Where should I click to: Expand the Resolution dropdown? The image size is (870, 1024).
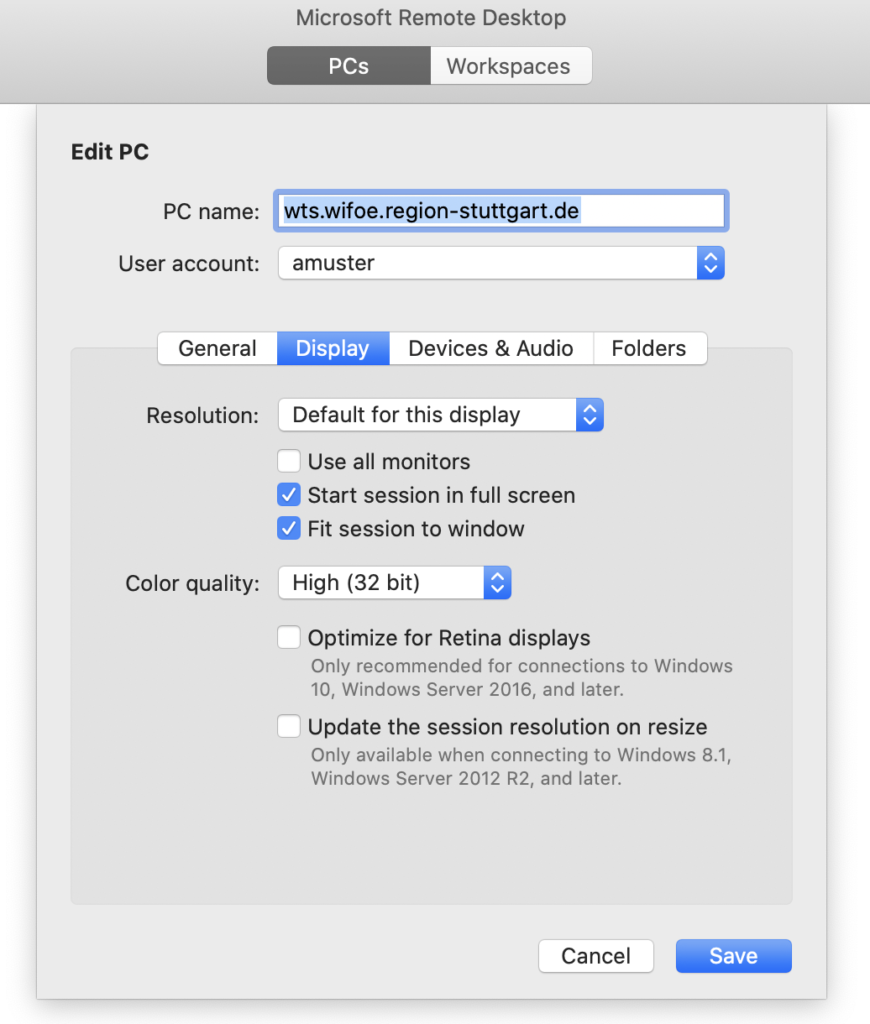tap(440, 415)
